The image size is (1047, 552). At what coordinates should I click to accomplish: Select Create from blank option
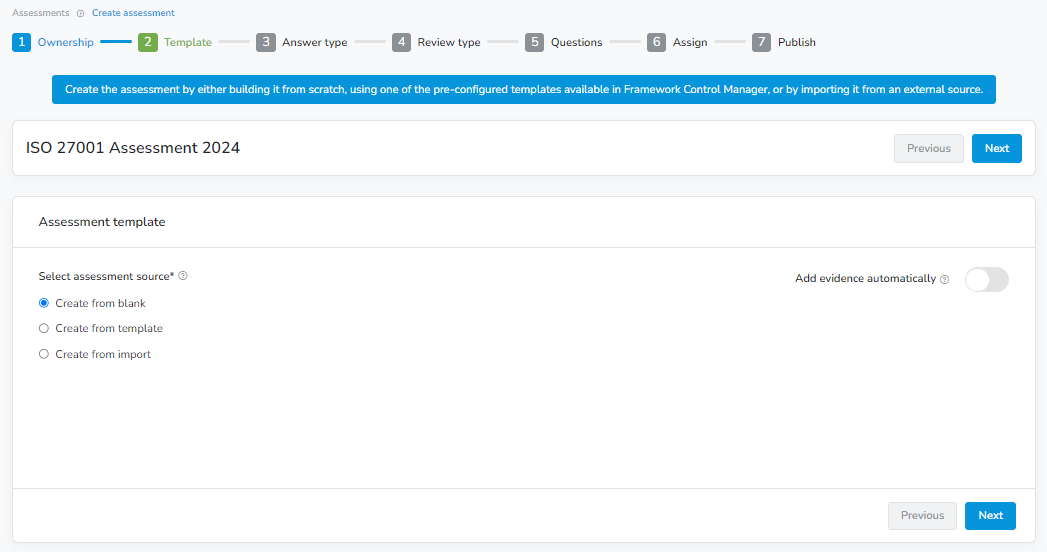tap(44, 303)
